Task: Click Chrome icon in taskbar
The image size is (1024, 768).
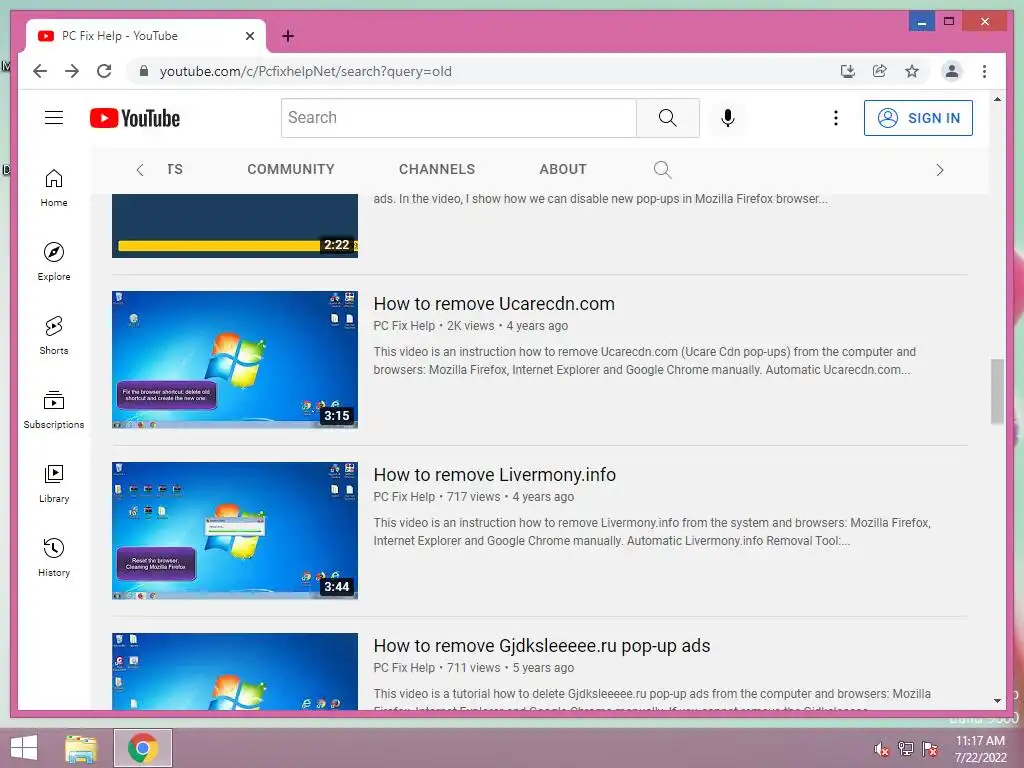Action: 143,748
